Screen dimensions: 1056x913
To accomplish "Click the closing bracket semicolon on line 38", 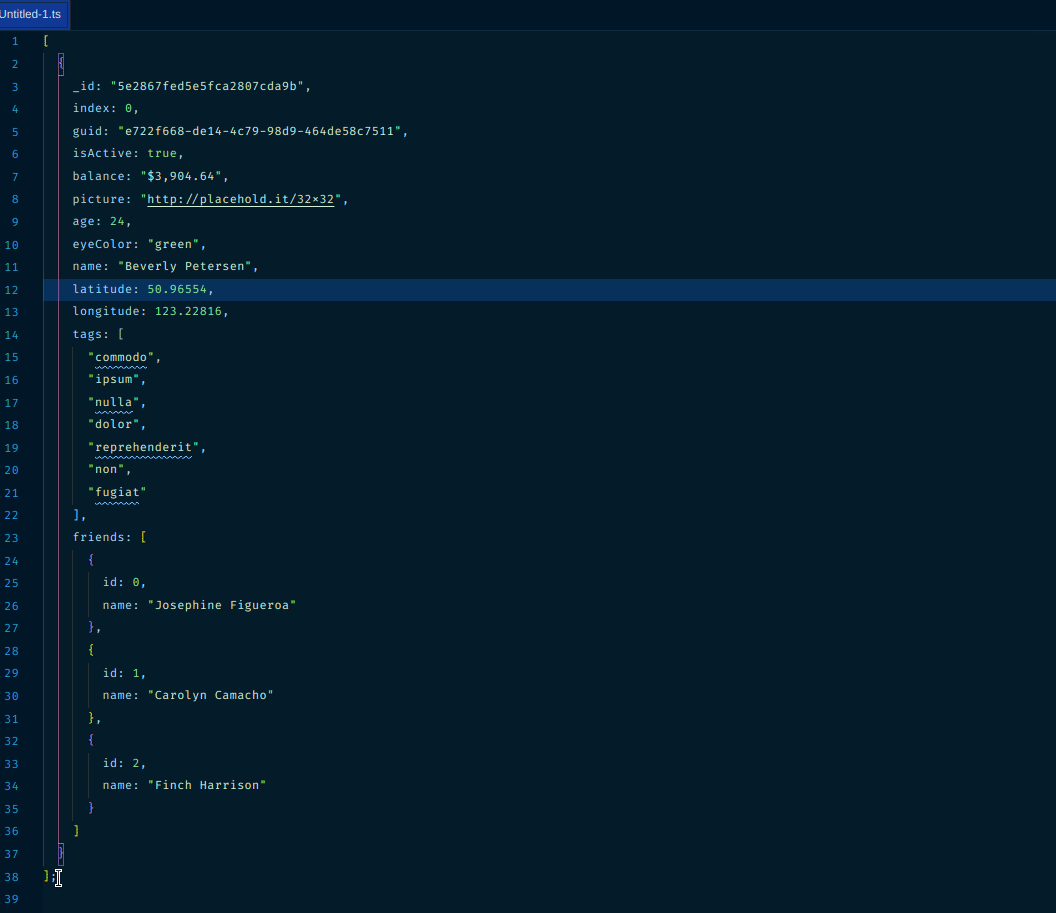I will [51, 876].
